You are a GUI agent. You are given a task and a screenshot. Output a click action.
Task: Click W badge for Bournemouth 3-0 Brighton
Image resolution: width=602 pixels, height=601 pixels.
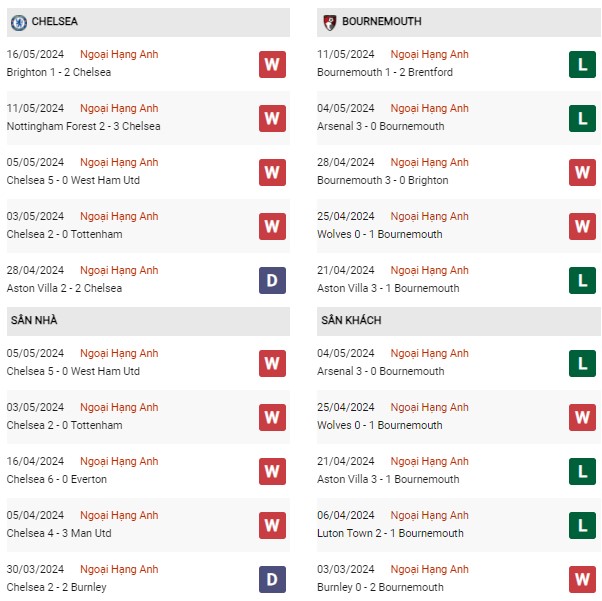[582, 172]
